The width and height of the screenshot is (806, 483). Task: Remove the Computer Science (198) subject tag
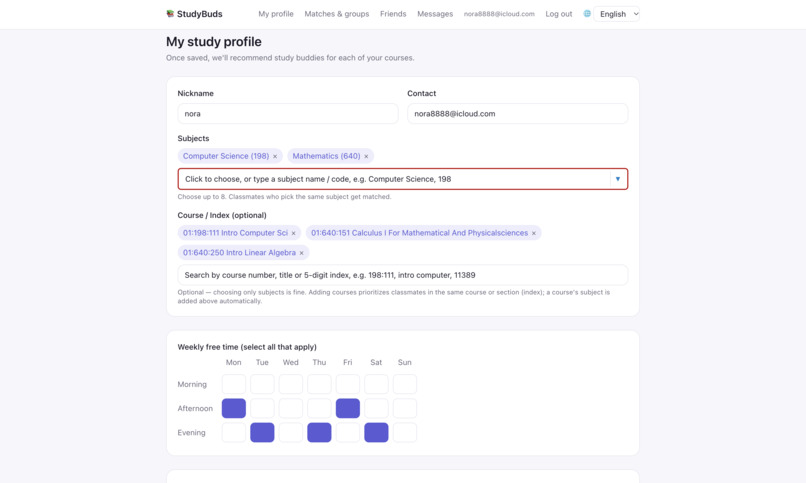[275, 156]
